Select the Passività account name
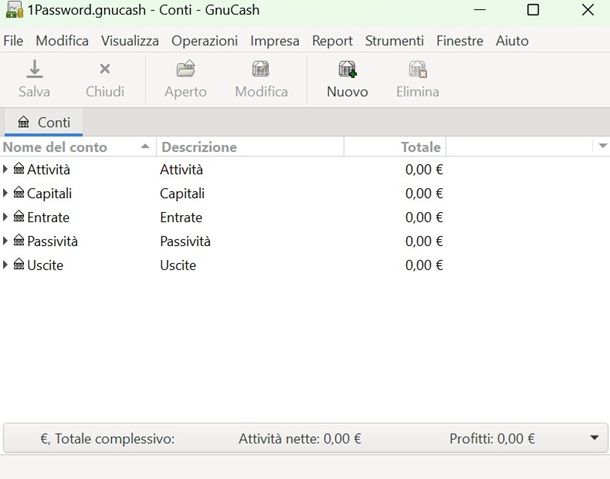Viewport: 610px width, 479px height. pyautogui.click(x=53, y=241)
